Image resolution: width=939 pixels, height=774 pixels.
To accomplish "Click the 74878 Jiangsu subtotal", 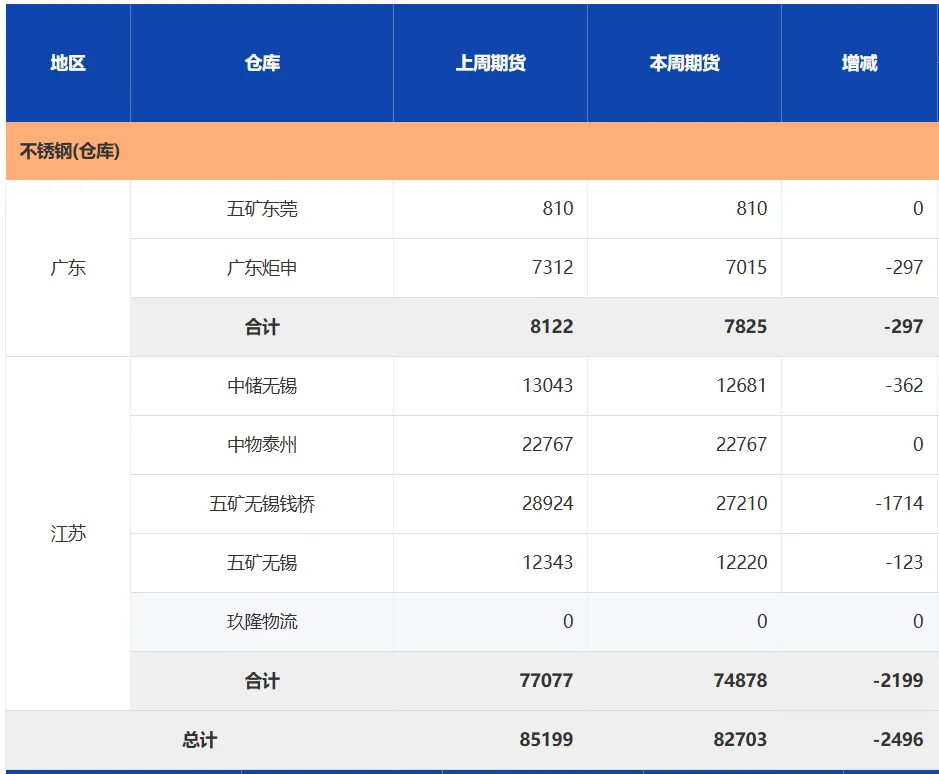I will [740, 681].
